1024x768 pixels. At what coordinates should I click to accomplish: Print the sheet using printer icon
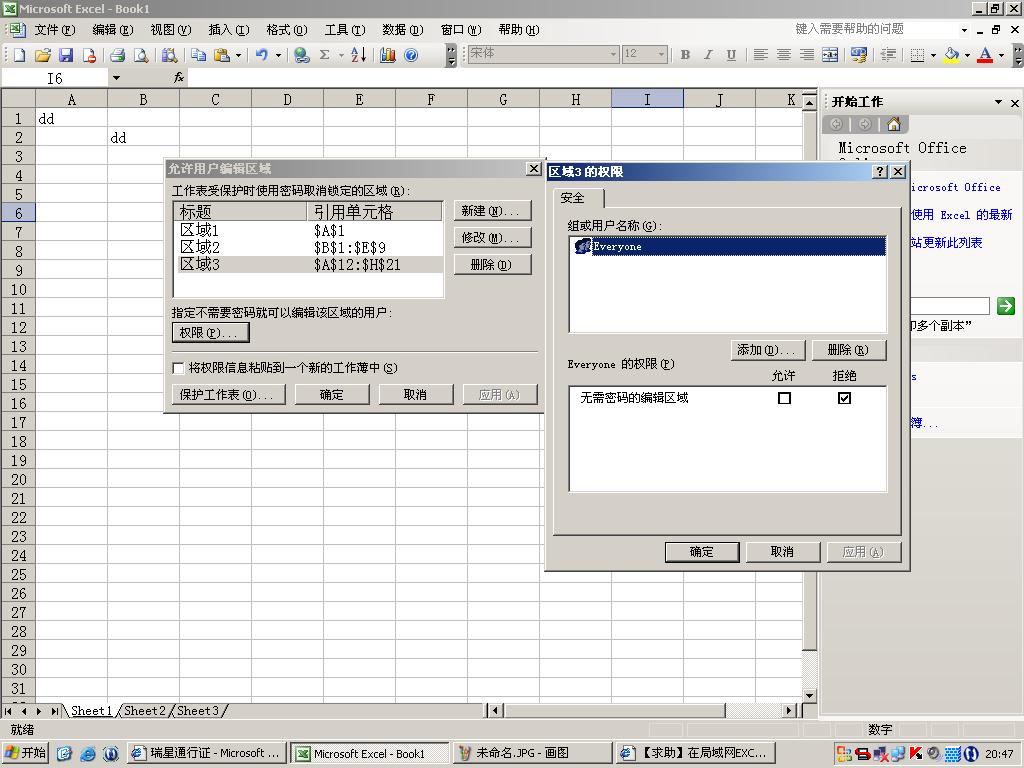click(x=118, y=56)
